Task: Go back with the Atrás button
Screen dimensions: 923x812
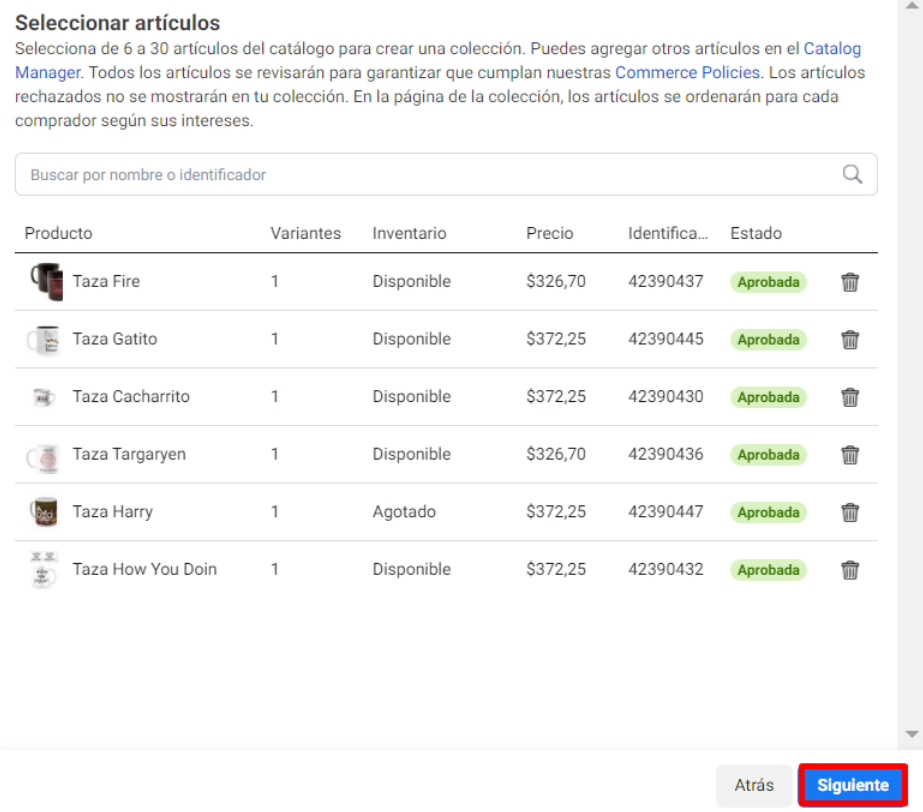Action: pos(753,785)
